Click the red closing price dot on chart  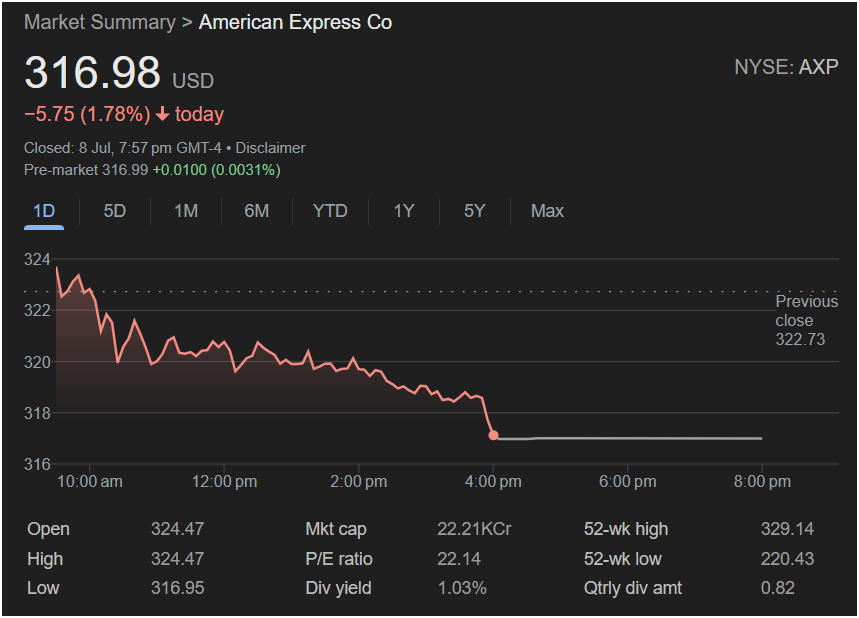coord(494,436)
